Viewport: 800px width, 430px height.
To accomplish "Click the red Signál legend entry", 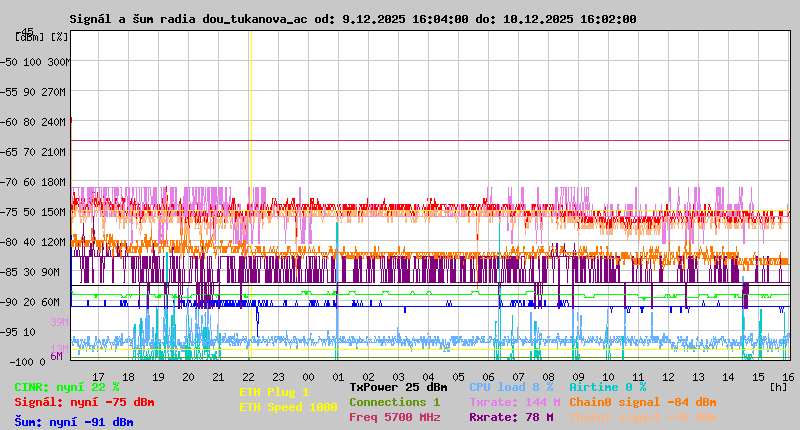I will click(84, 402).
